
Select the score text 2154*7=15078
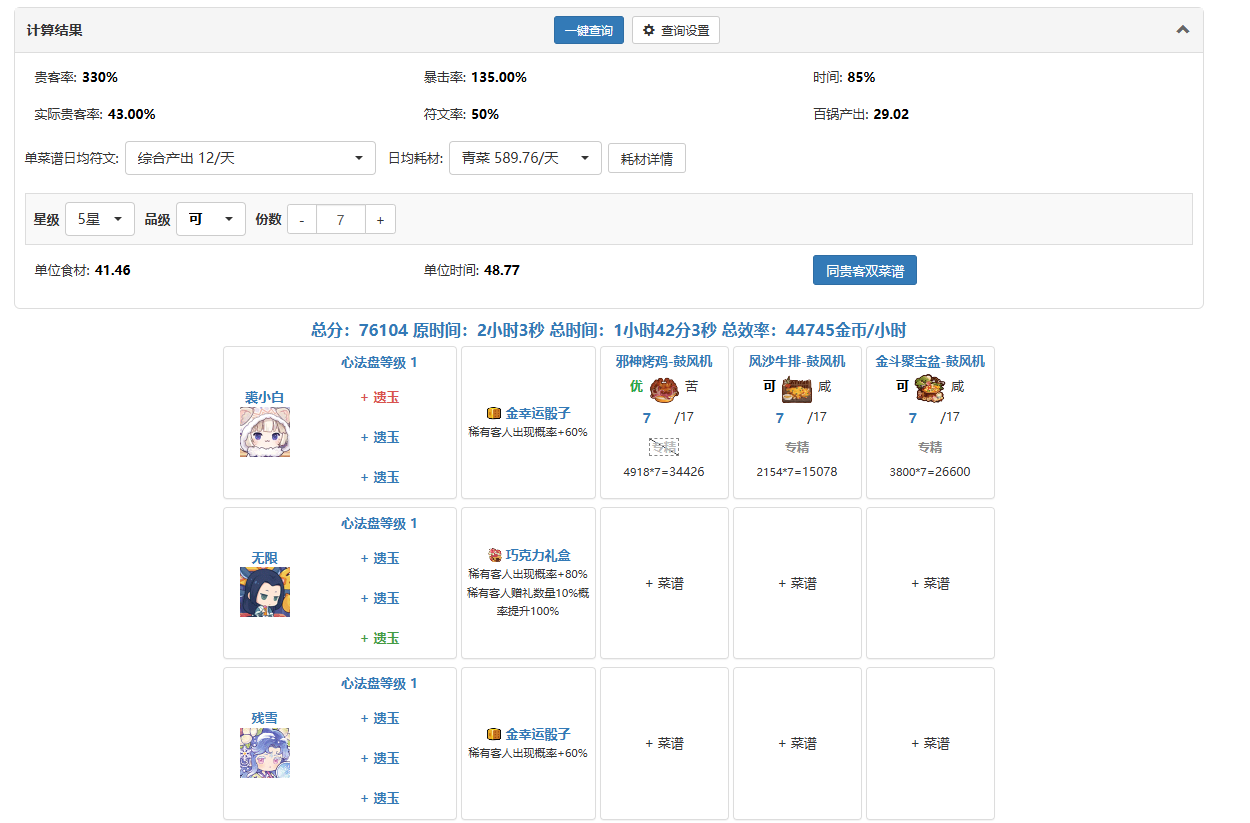point(797,472)
